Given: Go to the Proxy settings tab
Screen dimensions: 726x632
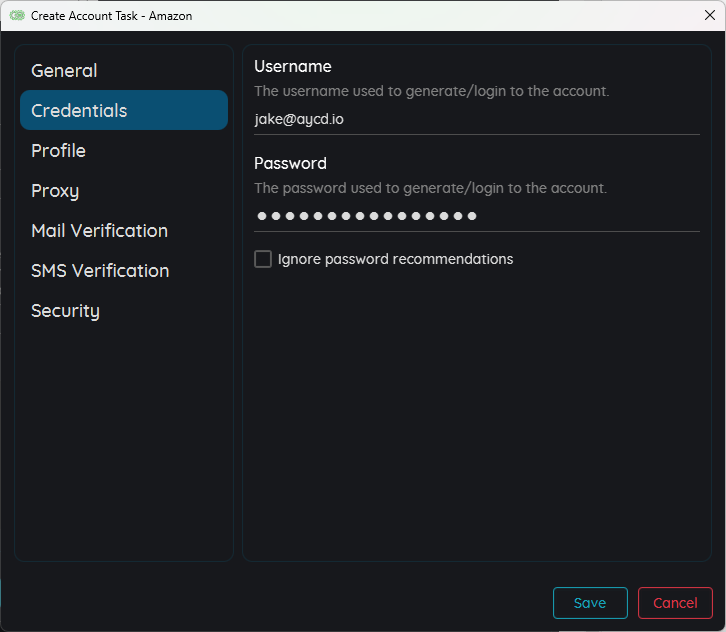Looking at the screenshot, I should pyautogui.click(x=55, y=191).
